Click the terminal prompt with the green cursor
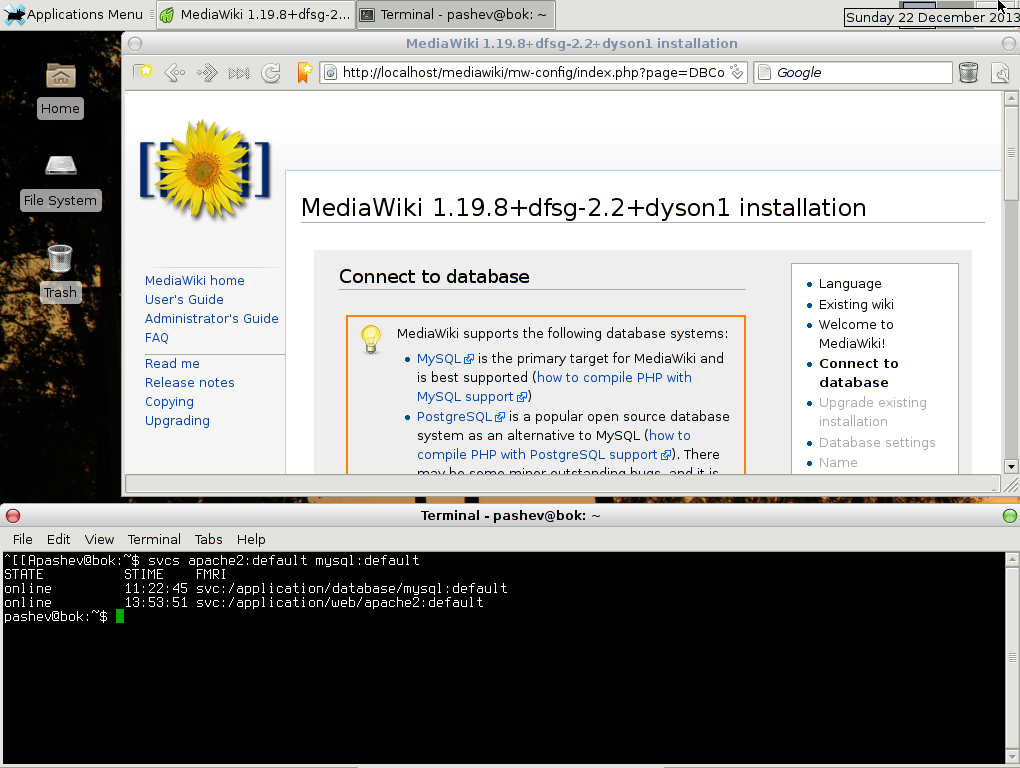Image resolution: width=1020 pixels, height=768 pixels. 64,616
